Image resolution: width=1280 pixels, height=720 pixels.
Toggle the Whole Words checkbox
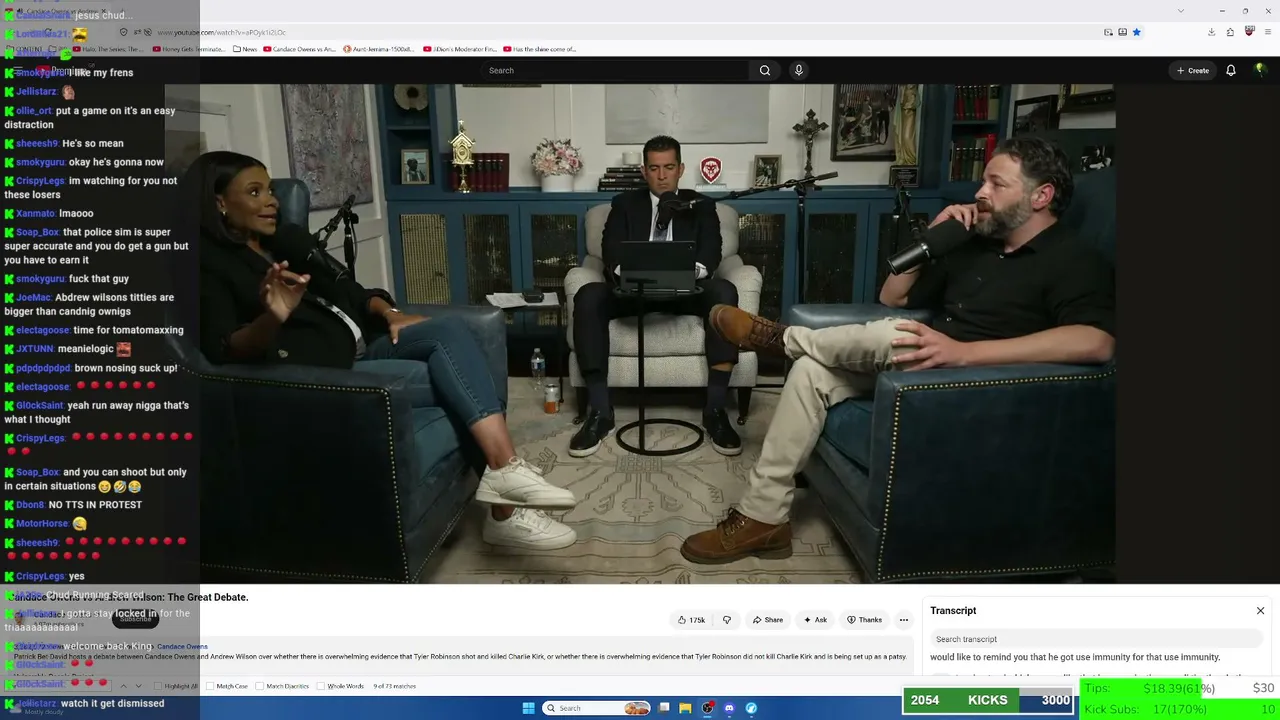(x=321, y=686)
